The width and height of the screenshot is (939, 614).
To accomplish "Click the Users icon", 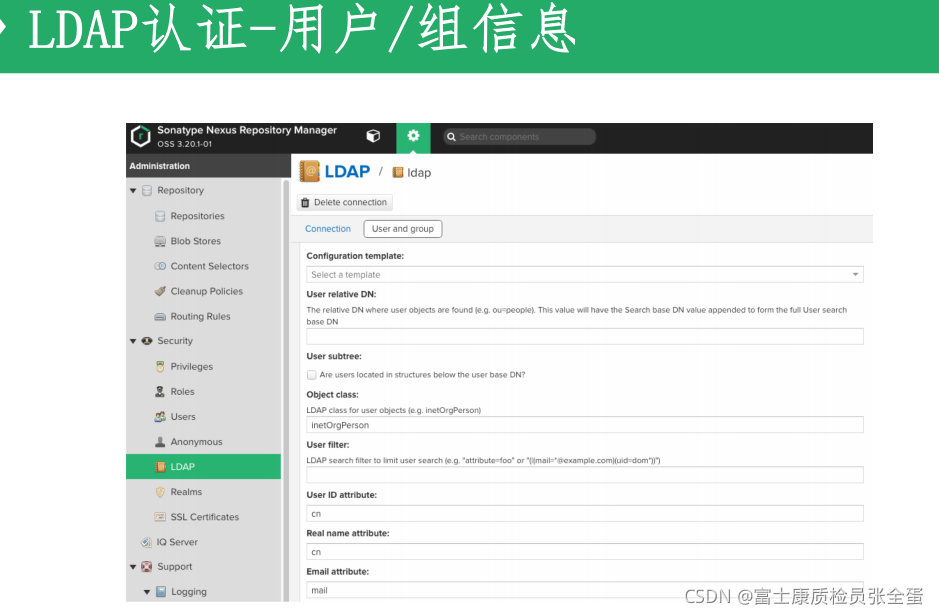I will (x=160, y=417).
